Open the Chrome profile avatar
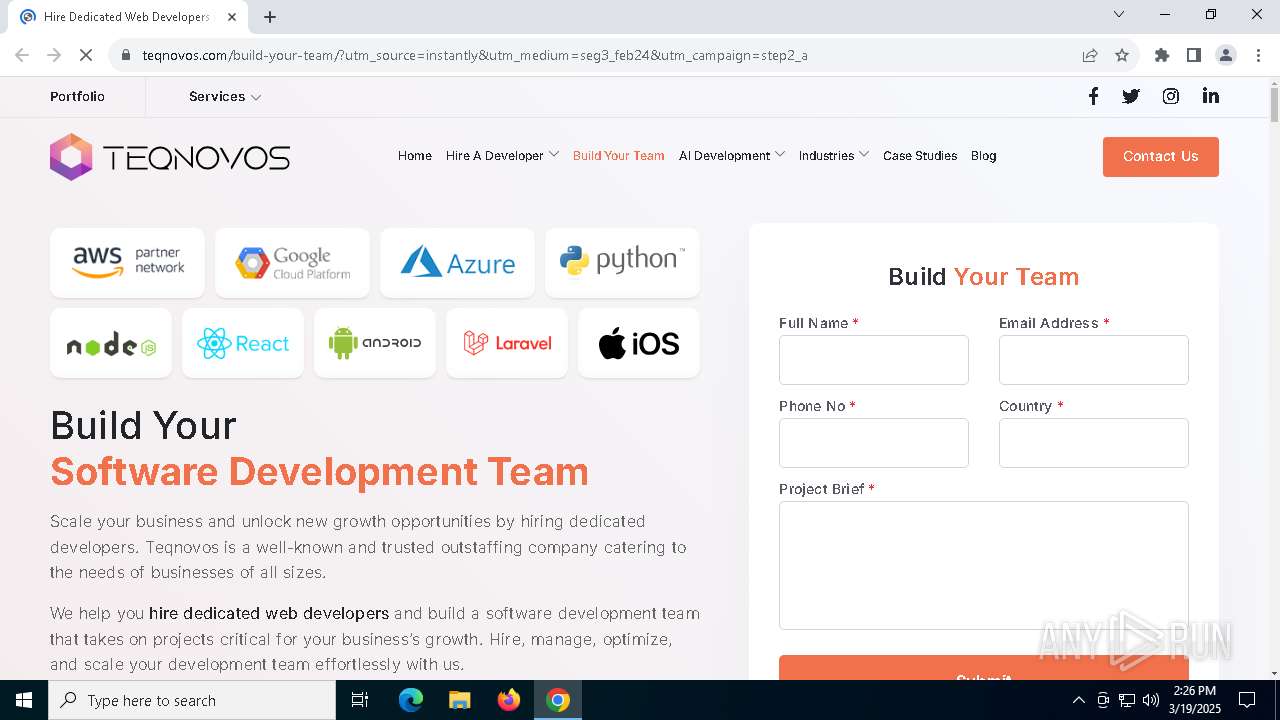 coord(1226,55)
